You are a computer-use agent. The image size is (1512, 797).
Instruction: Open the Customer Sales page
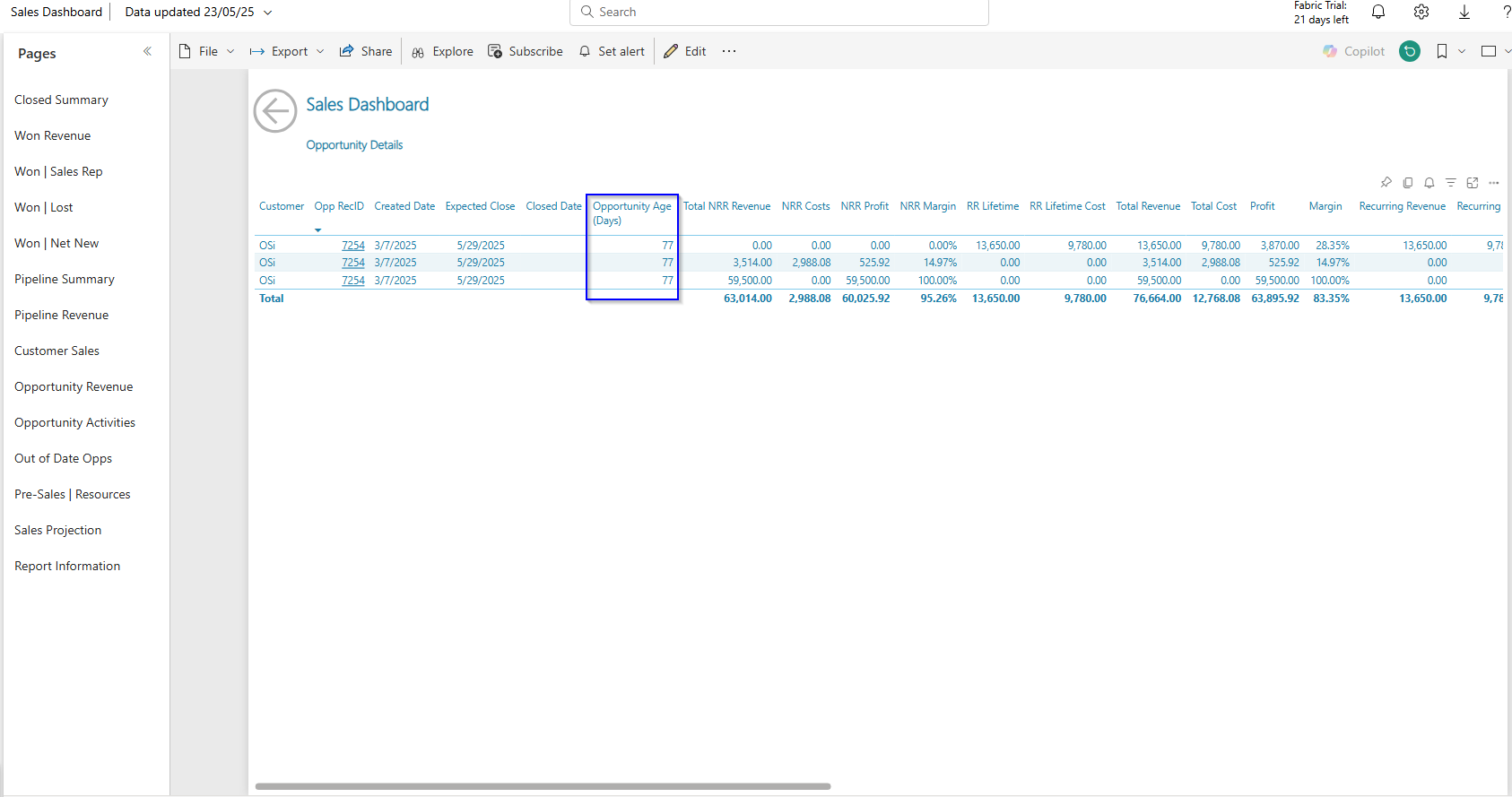pyautogui.click(x=56, y=351)
